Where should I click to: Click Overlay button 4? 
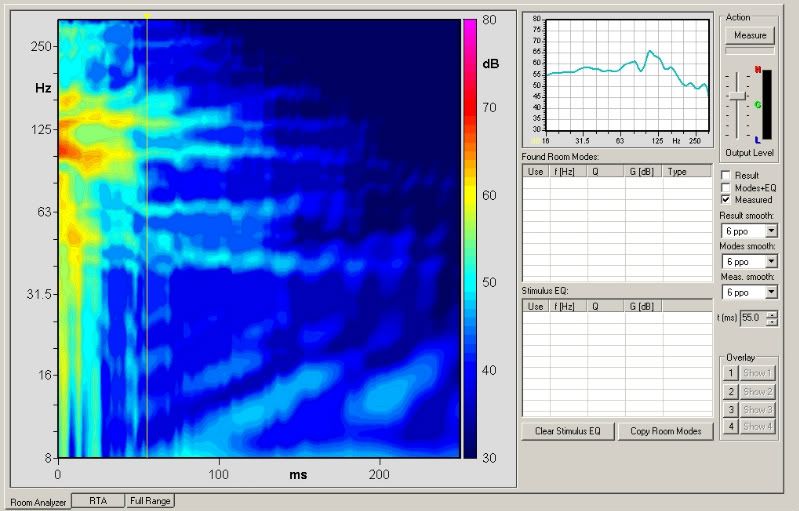pos(730,426)
